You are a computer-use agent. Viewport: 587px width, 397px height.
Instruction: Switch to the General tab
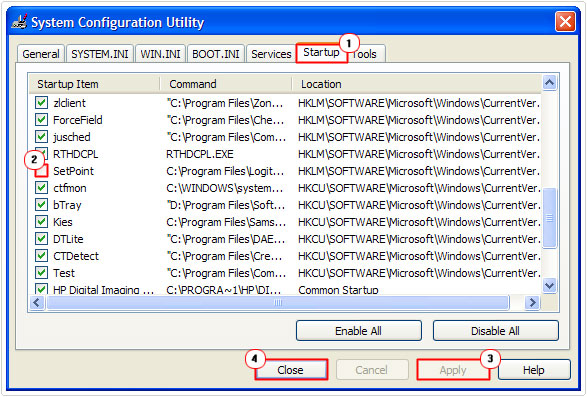(x=41, y=54)
